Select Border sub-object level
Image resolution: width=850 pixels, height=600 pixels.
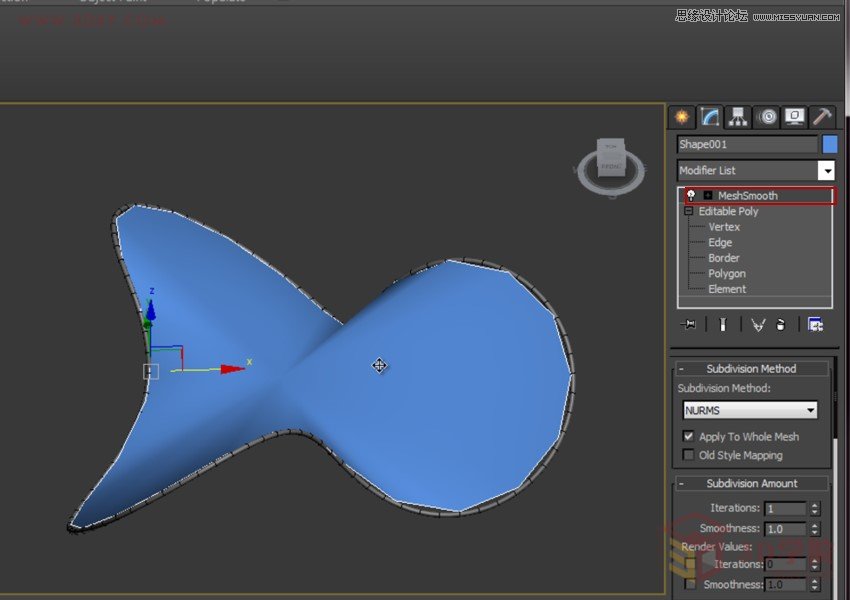(724, 258)
